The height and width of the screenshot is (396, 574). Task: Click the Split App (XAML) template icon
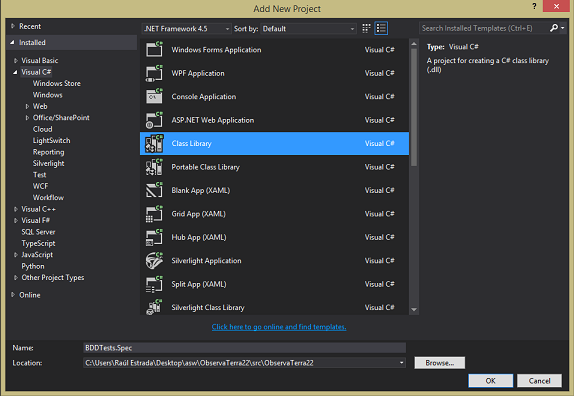(x=154, y=284)
